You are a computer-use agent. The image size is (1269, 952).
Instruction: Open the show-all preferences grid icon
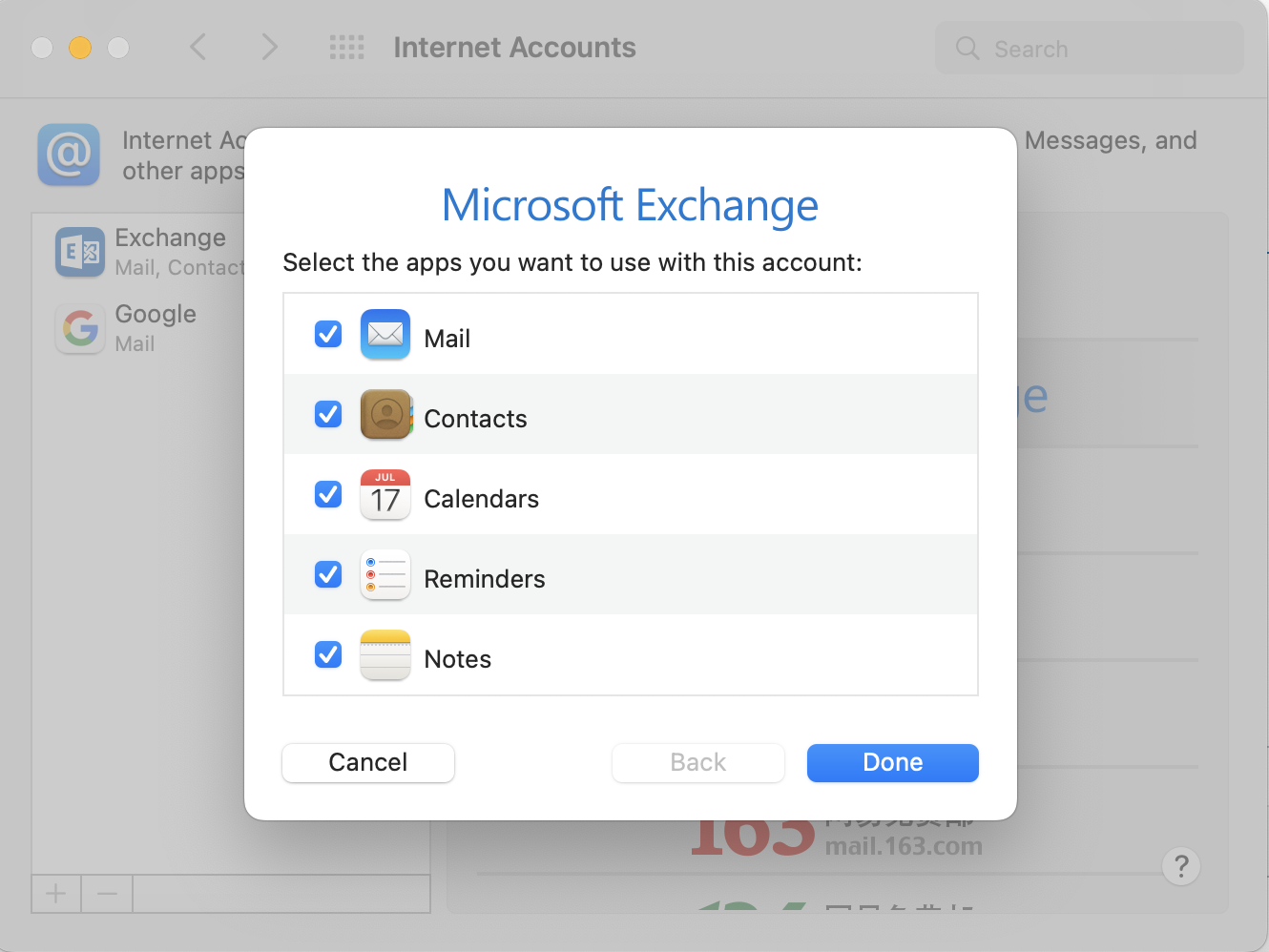coord(346,48)
